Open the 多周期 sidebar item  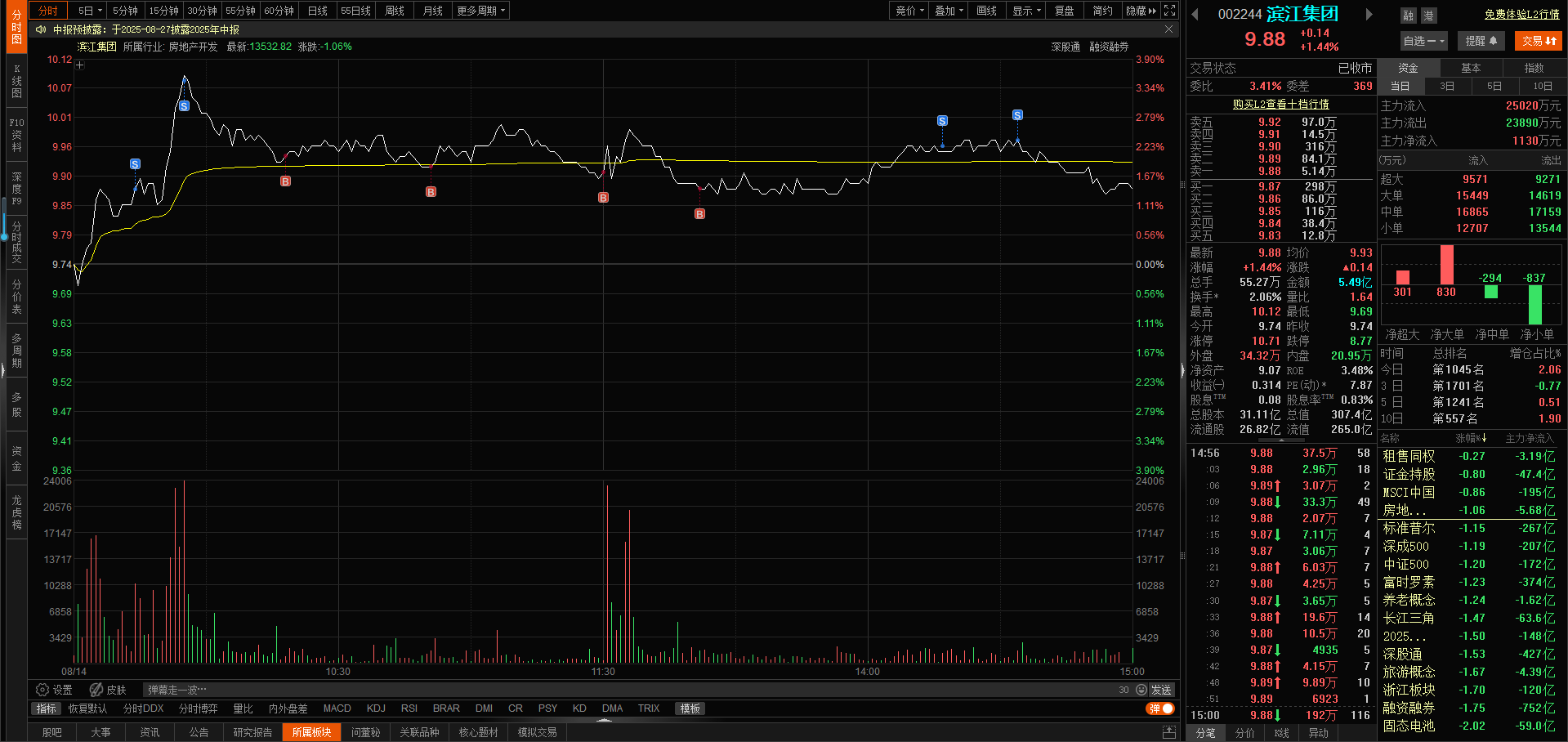pos(16,351)
